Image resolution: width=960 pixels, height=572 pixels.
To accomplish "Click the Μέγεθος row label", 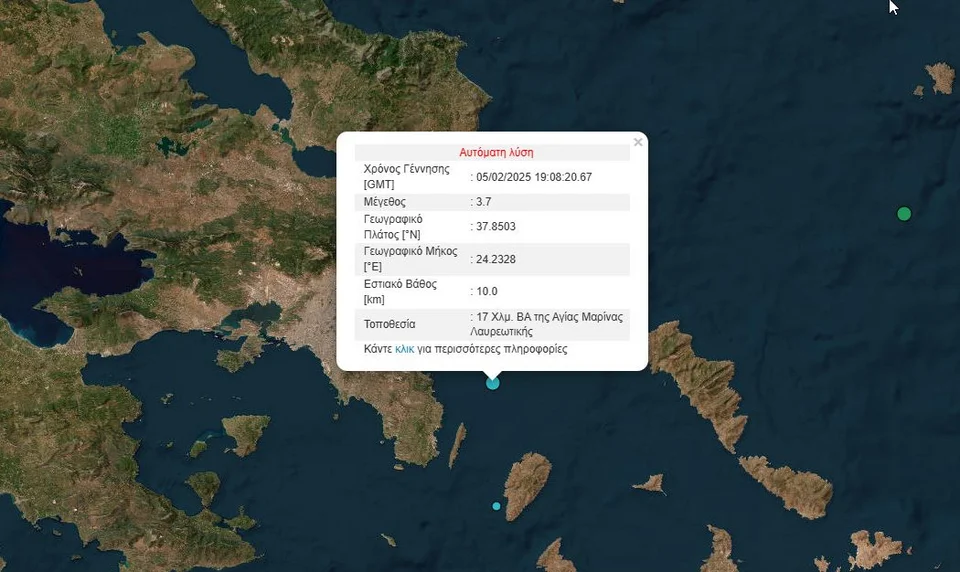I will point(385,202).
